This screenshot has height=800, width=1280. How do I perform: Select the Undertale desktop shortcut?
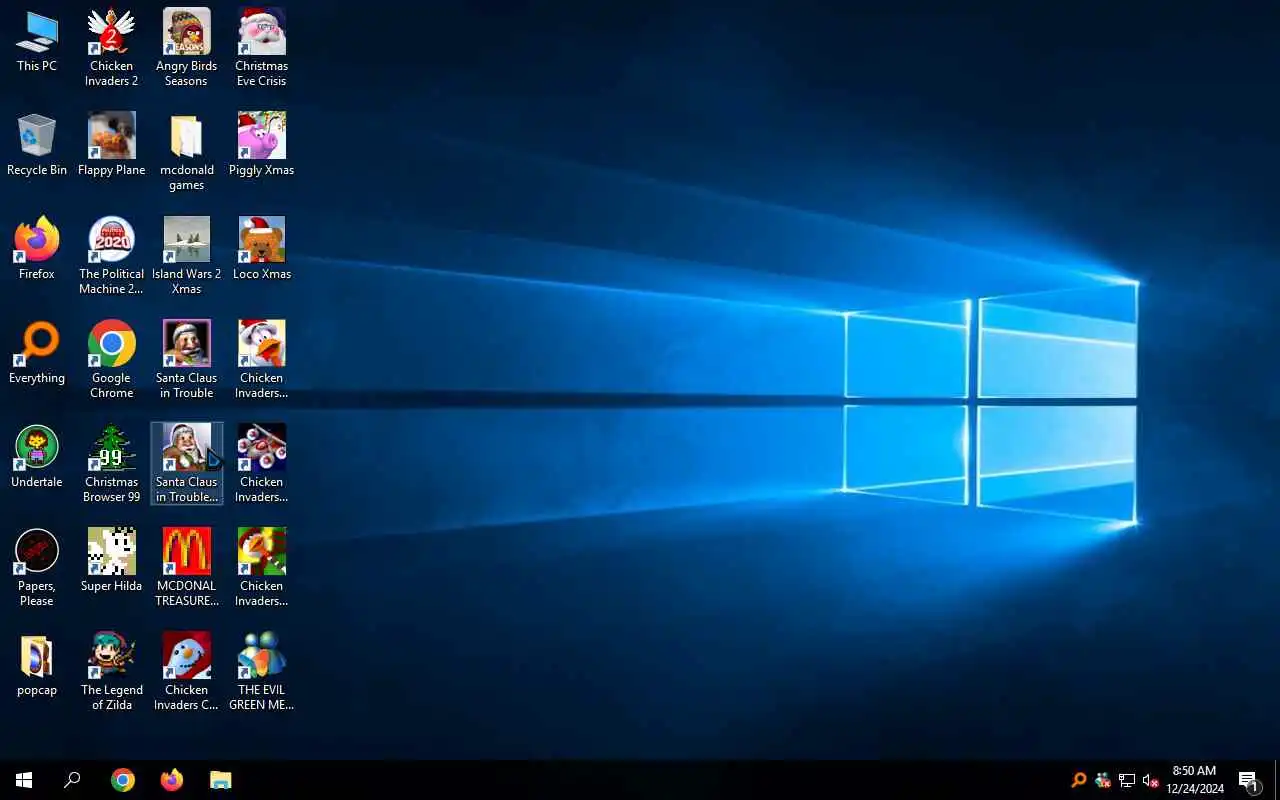[x=37, y=457]
